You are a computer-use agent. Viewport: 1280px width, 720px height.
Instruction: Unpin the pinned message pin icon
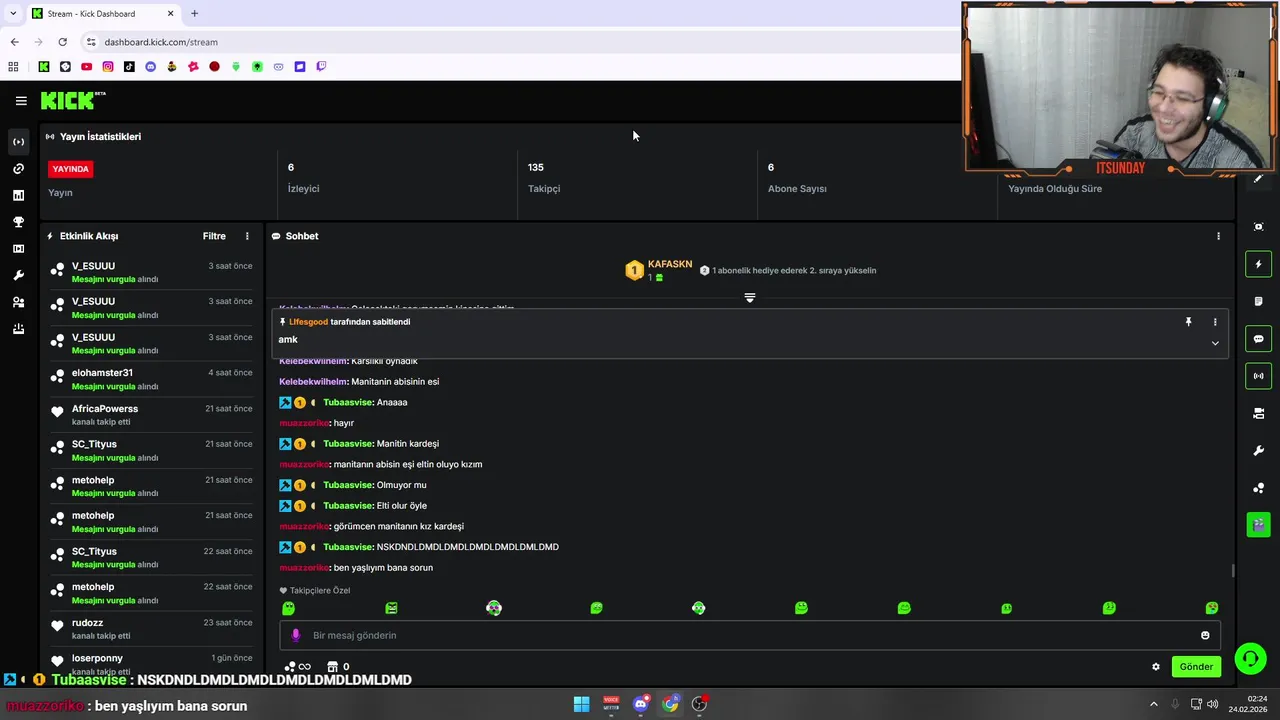pos(1188,322)
